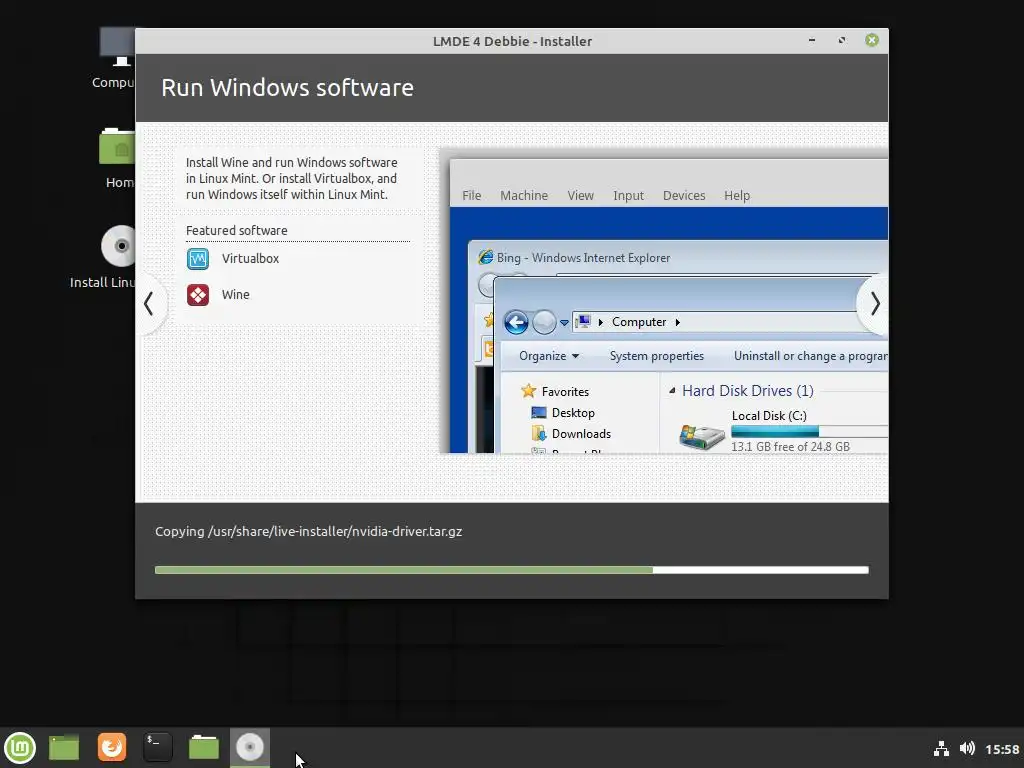The height and width of the screenshot is (768, 1024).
Task: Open the Files manager in the taskbar
Action: pyautogui.click(x=204, y=747)
